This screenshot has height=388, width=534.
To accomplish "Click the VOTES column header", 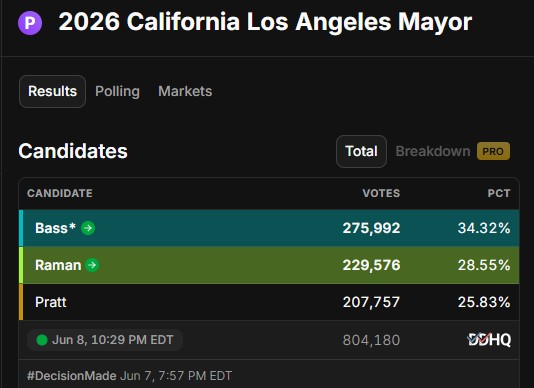I will 381,193.
